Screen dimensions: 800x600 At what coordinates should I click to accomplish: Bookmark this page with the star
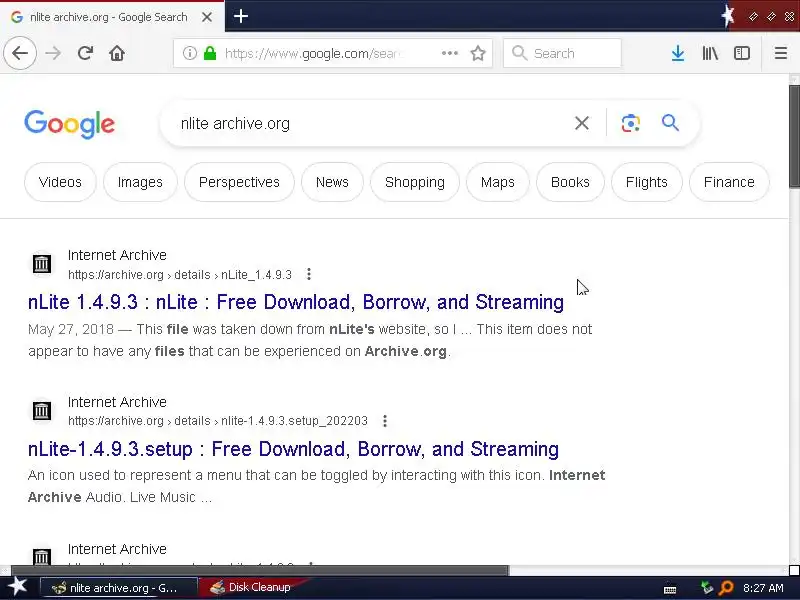point(478,53)
